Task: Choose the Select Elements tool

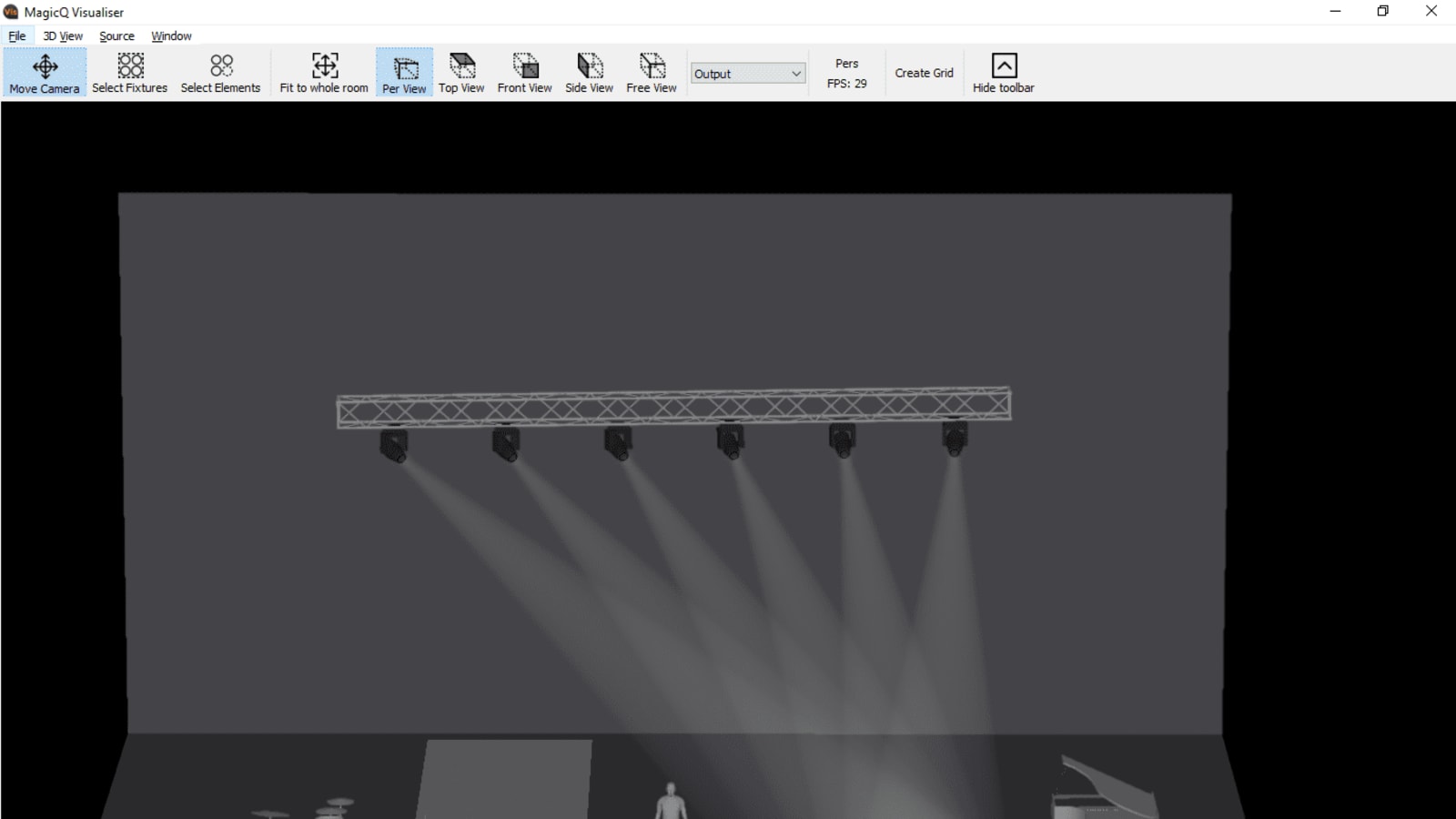Action: click(220, 73)
